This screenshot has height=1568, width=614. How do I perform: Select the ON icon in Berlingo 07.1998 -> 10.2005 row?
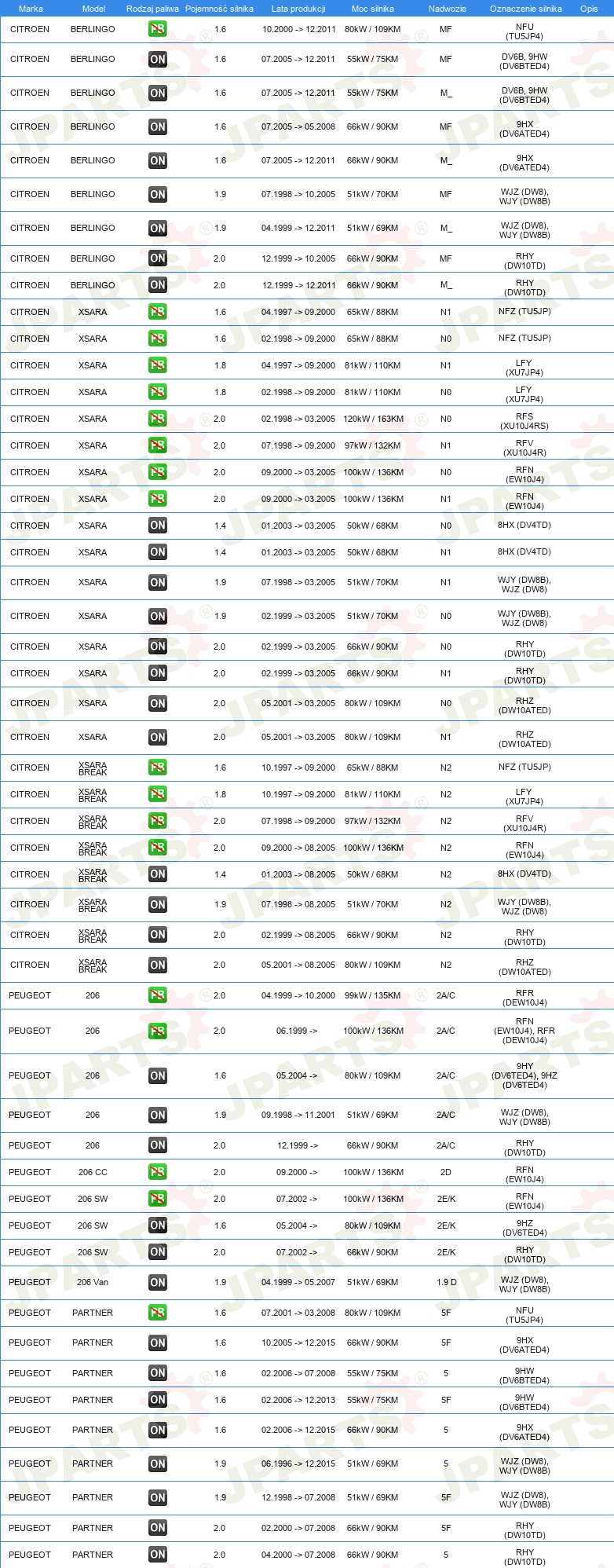158,194
